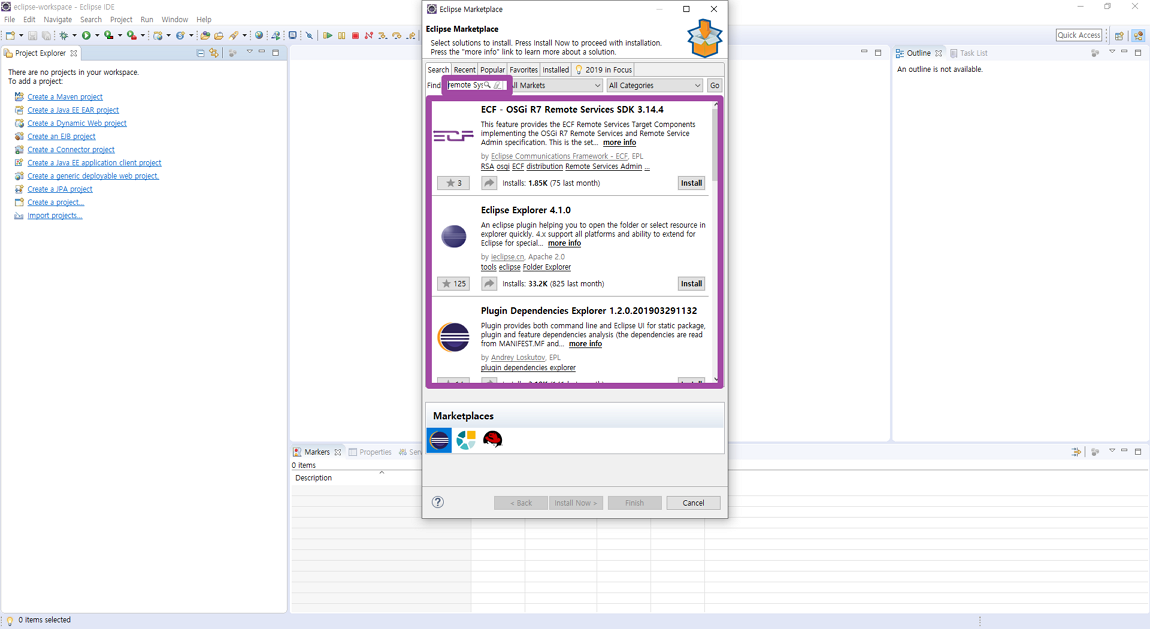Click the Save icon in main toolbar
The height and width of the screenshot is (629, 1150).
[x=32, y=35]
